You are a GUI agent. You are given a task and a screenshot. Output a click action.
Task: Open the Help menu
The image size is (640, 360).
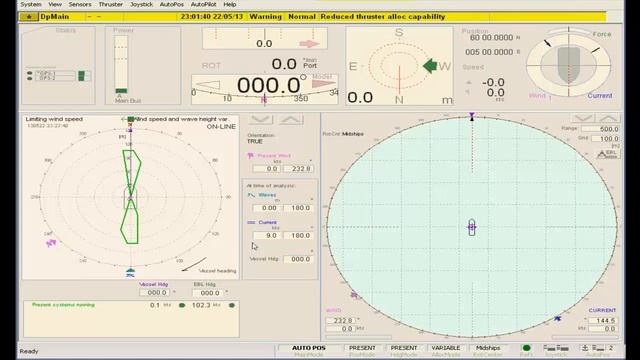[x=229, y=4]
